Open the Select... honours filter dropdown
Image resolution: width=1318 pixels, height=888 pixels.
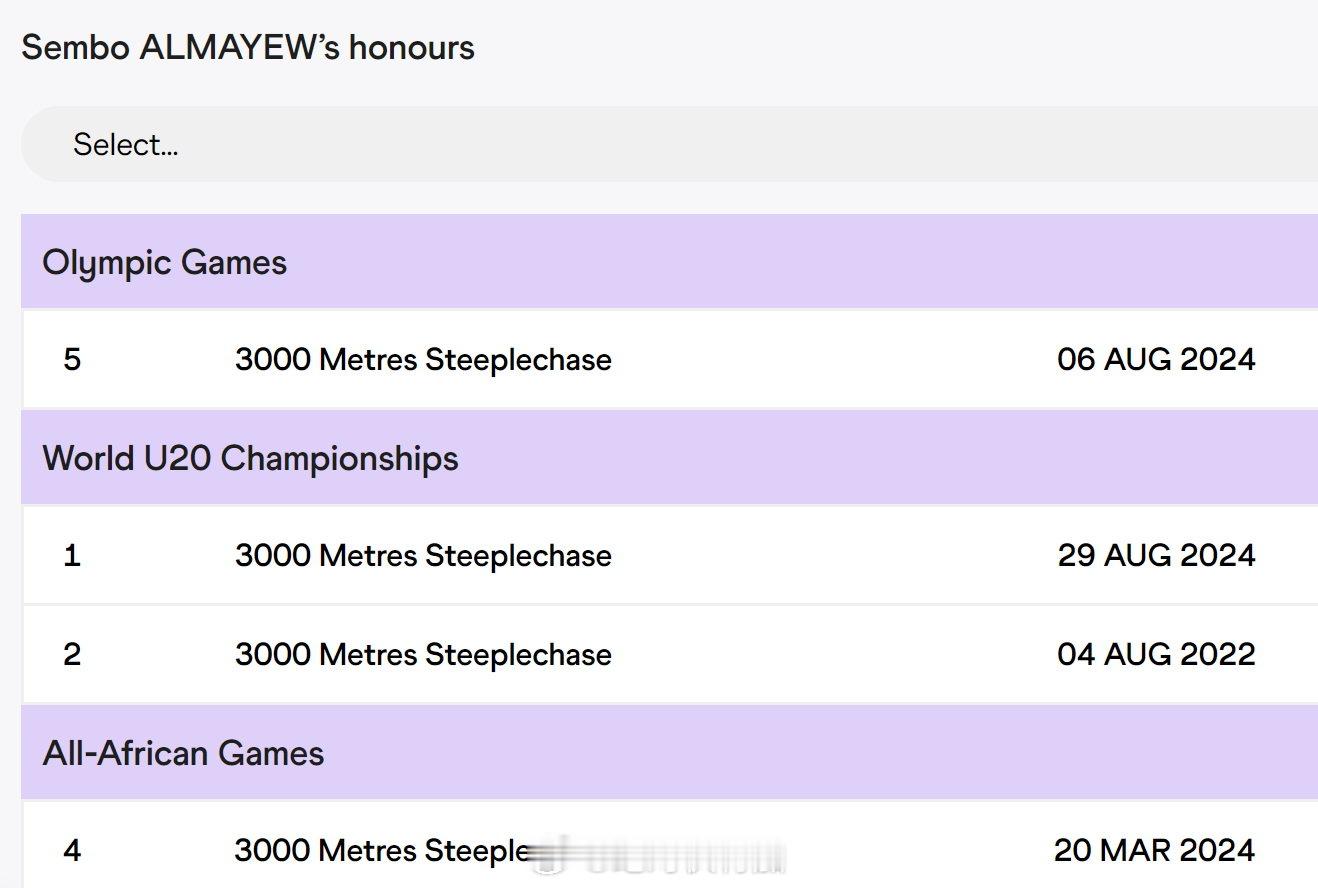click(669, 144)
